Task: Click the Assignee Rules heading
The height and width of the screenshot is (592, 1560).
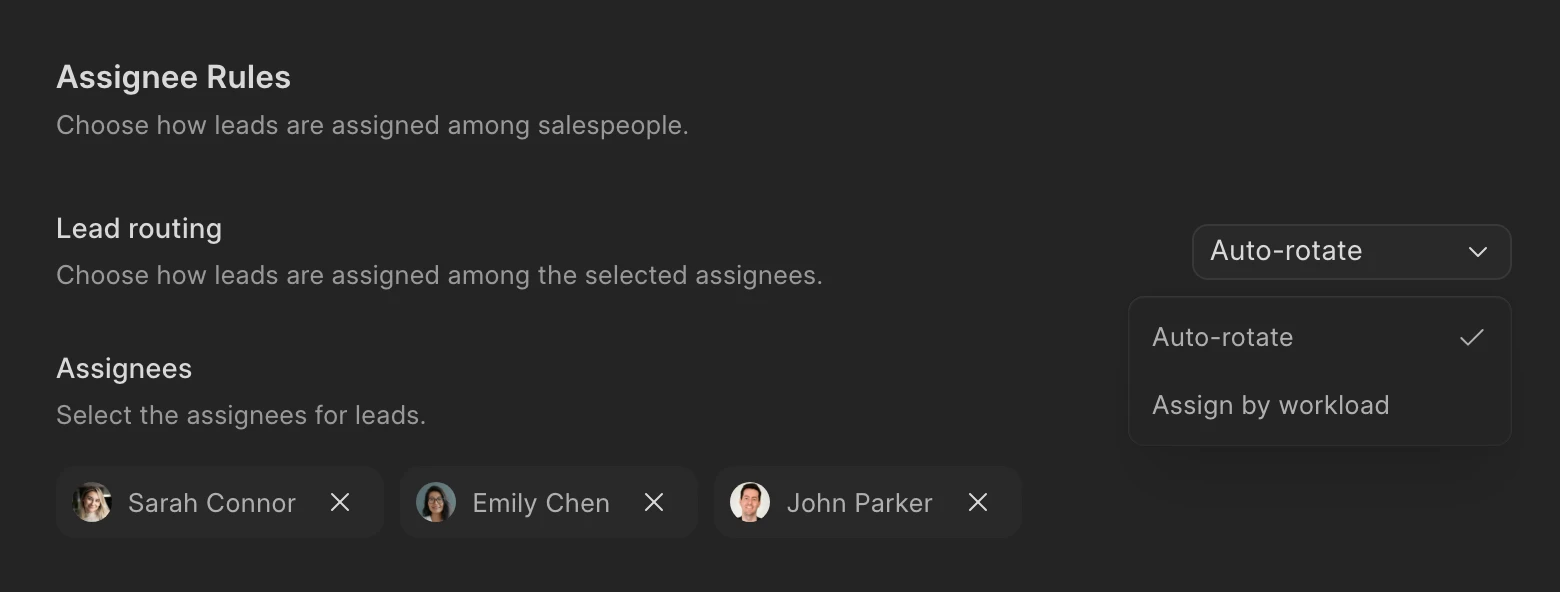Action: (x=173, y=77)
